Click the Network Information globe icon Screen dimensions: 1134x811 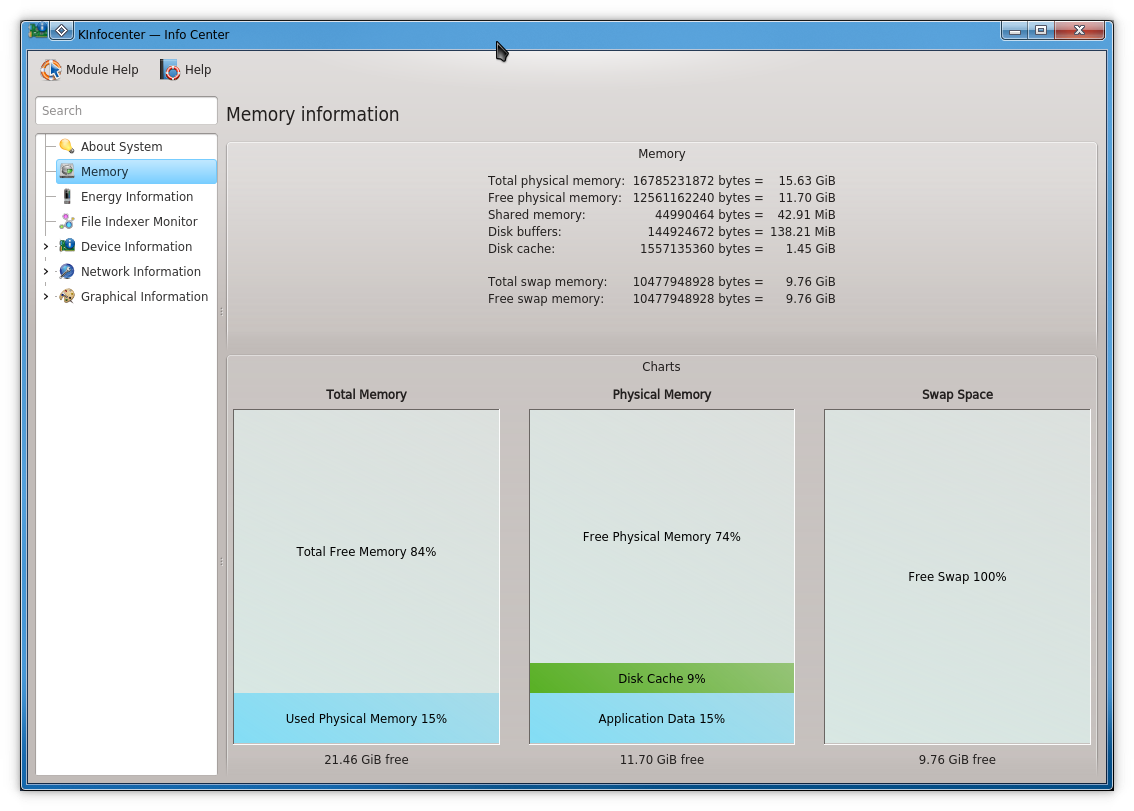tap(67, 271)
